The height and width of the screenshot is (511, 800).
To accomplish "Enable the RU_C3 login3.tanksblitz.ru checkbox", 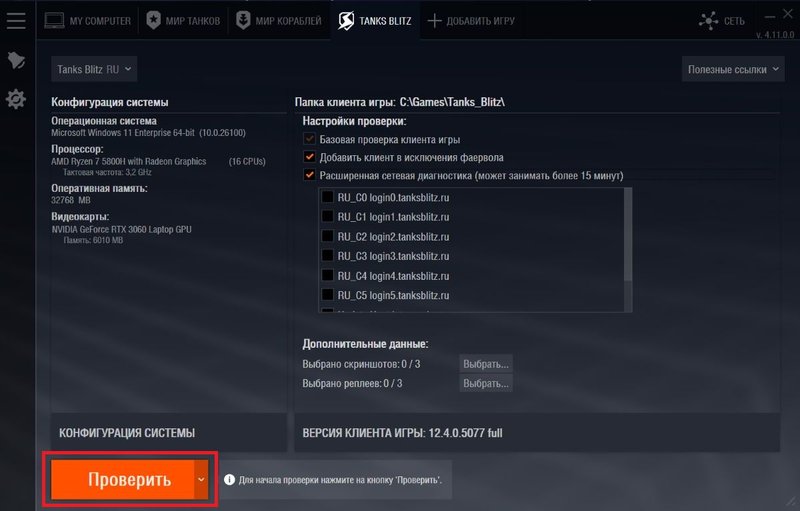I will coord(328,256).
